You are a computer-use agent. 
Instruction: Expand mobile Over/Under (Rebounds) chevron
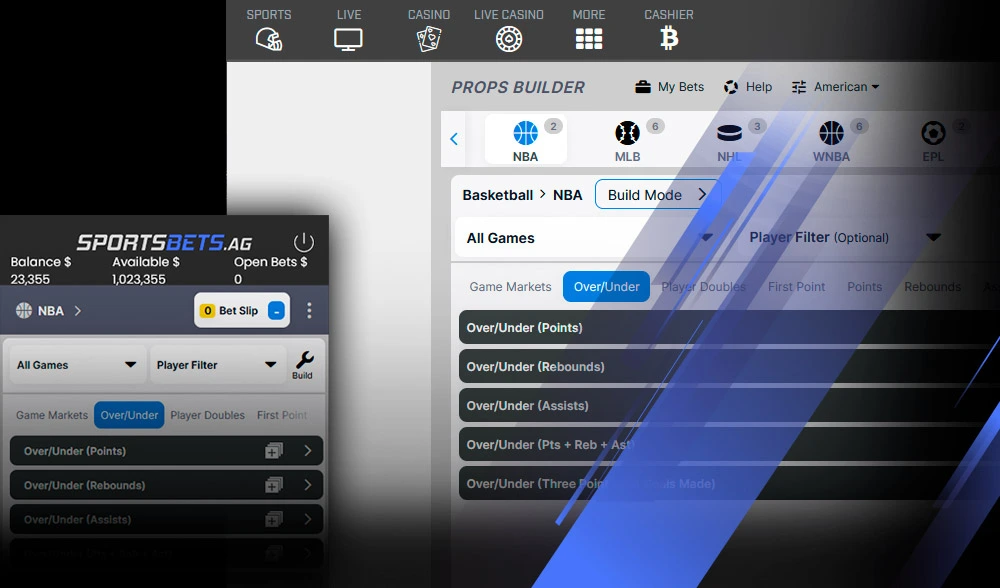point(308,485)
